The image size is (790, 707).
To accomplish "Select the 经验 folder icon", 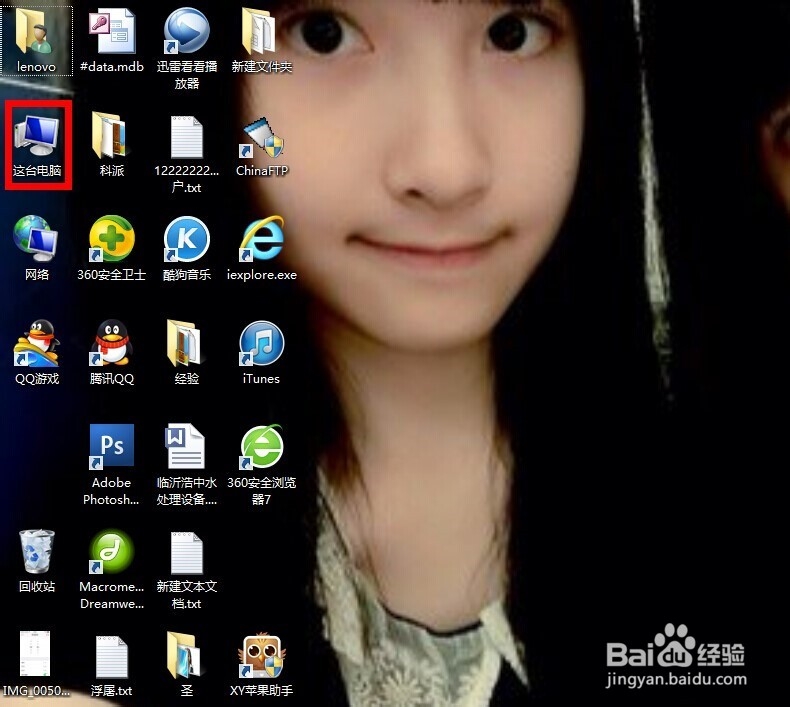I will coord(184,343).
